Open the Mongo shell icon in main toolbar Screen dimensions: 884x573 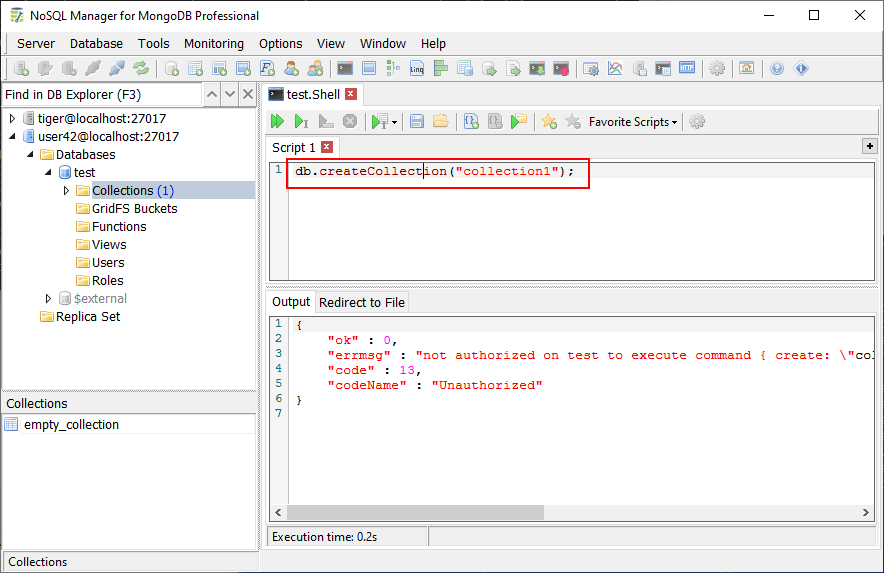345,69
